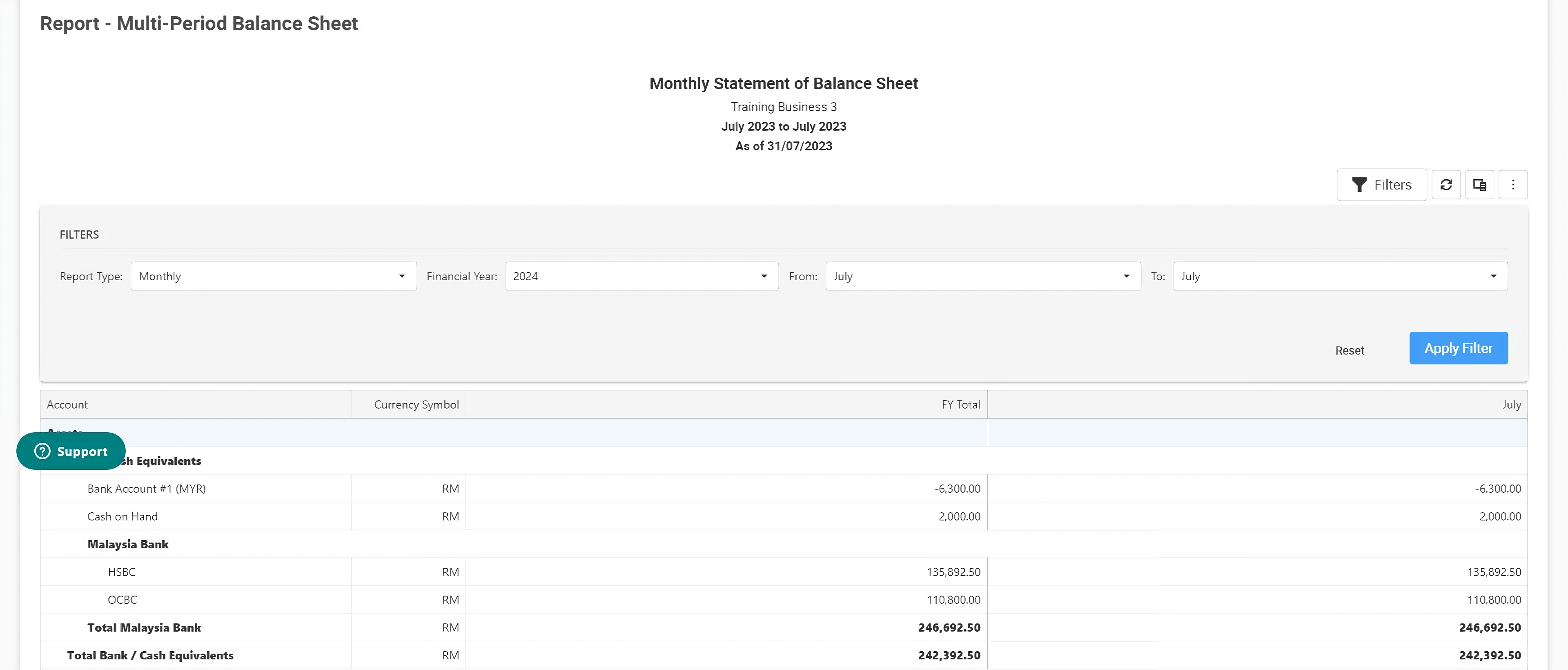Apply the selected filters
The height and width of the screenshot is (670, 1568).
(x=1459, y=348)
